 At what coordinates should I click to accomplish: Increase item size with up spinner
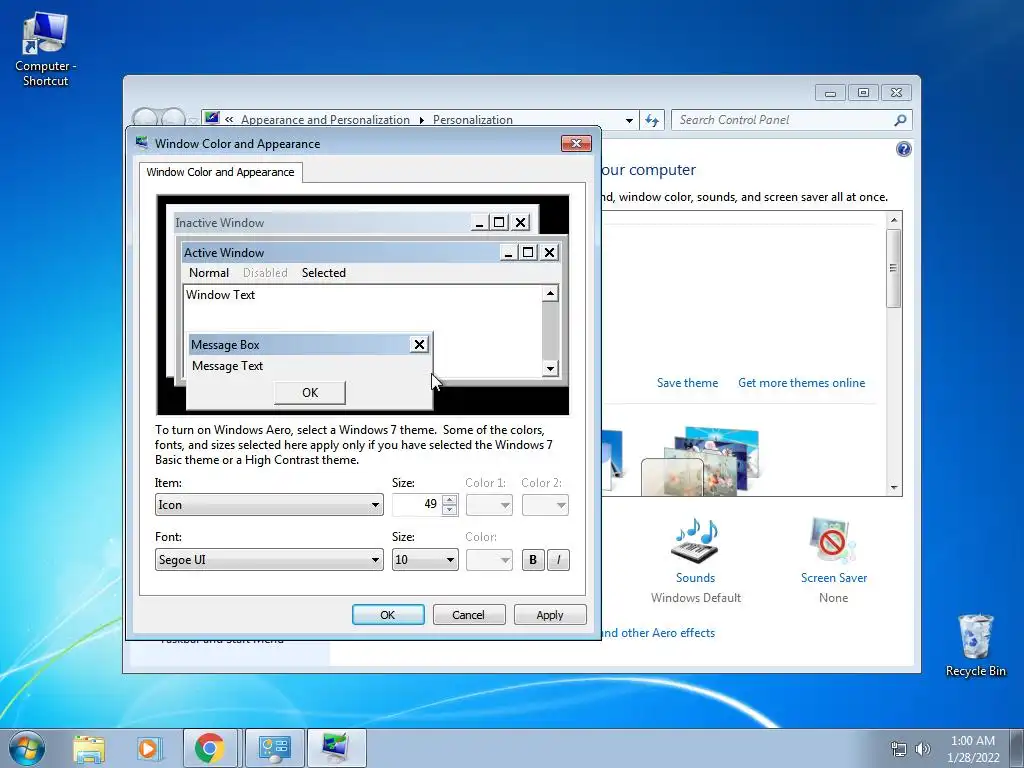(449, 500)
